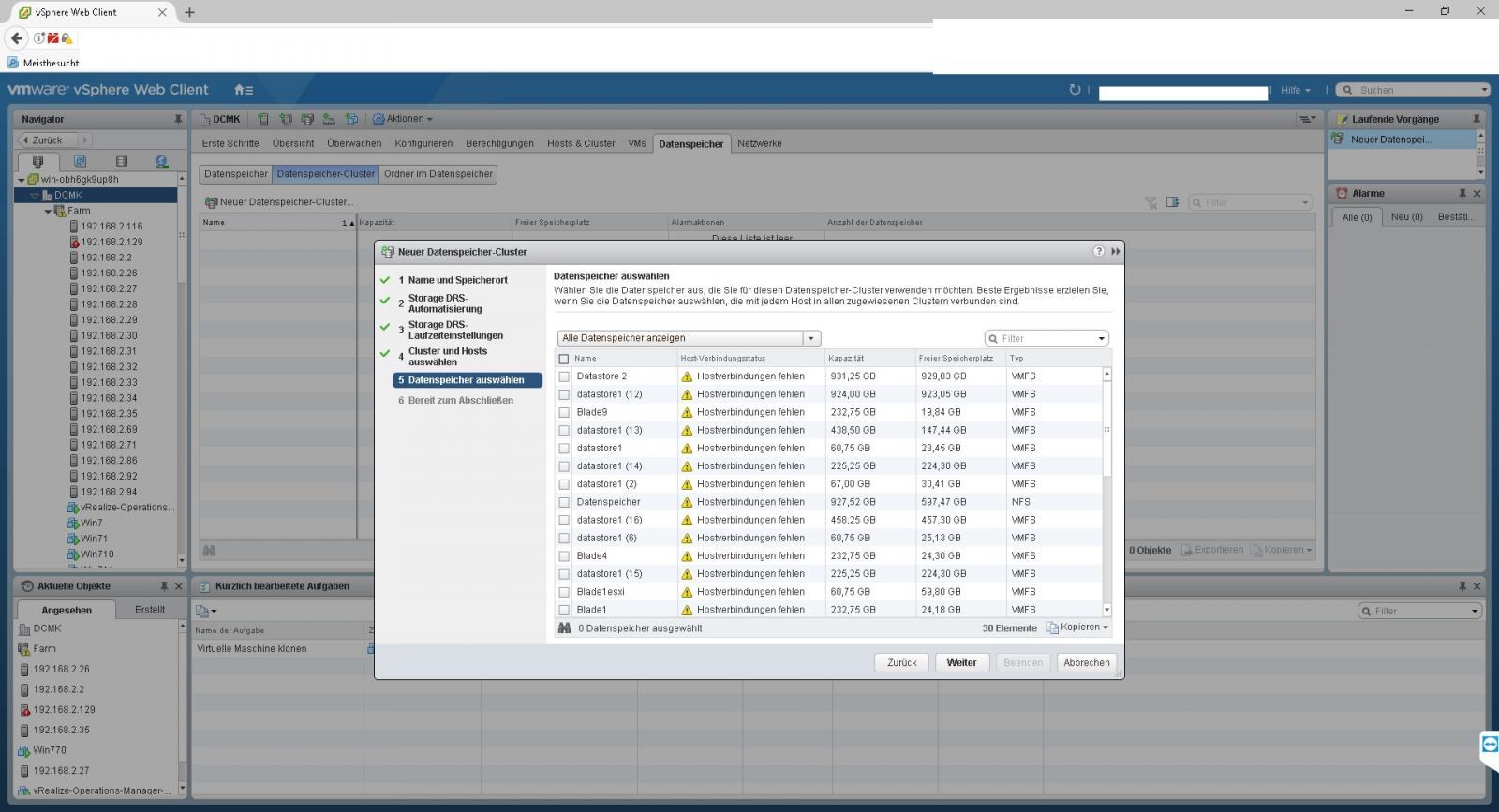Open the vSphere home menu icon
This screenshot has width=1499, height=812.
pos(243,90)
